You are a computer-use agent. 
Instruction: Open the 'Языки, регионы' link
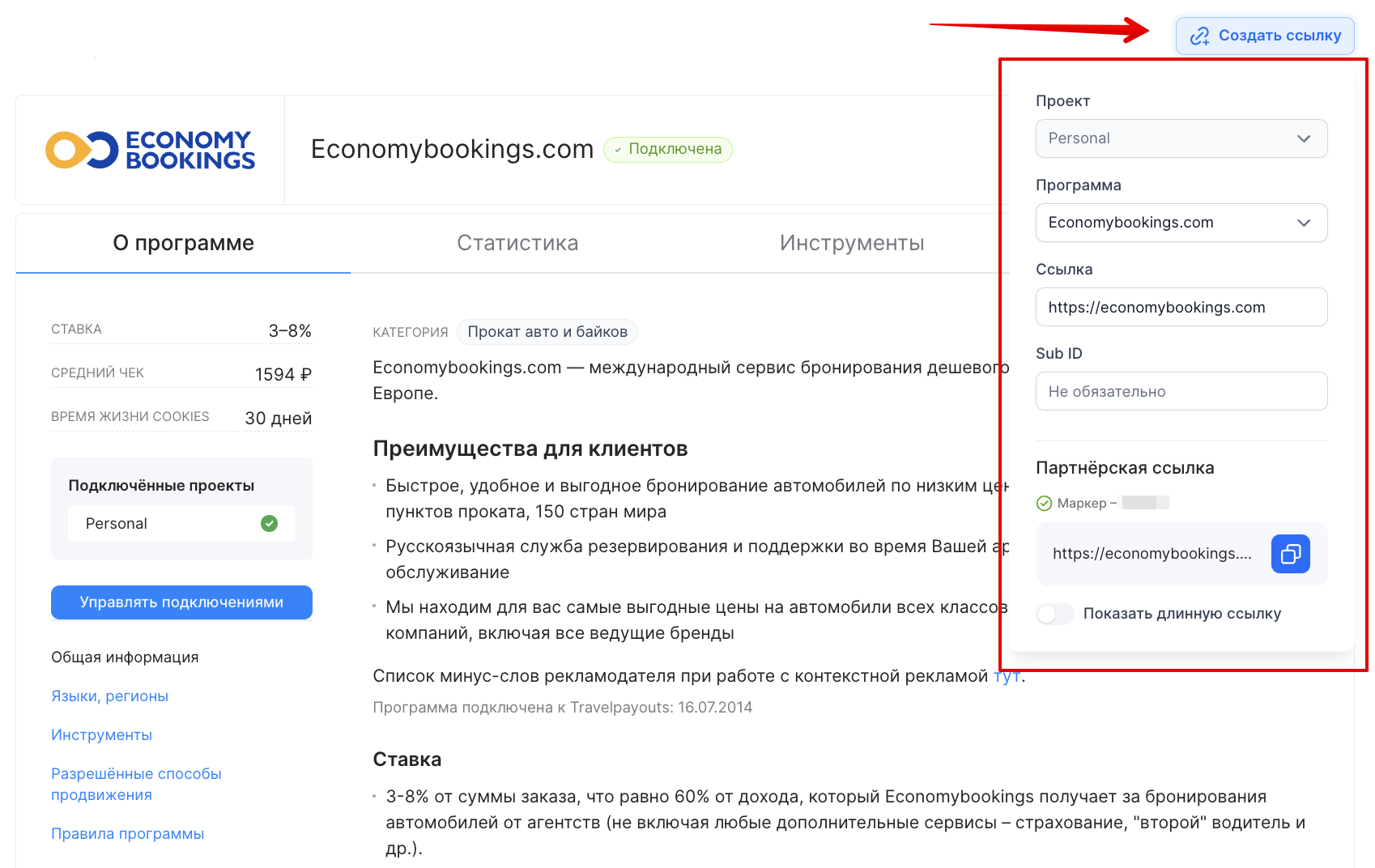[x=110, y=696]
